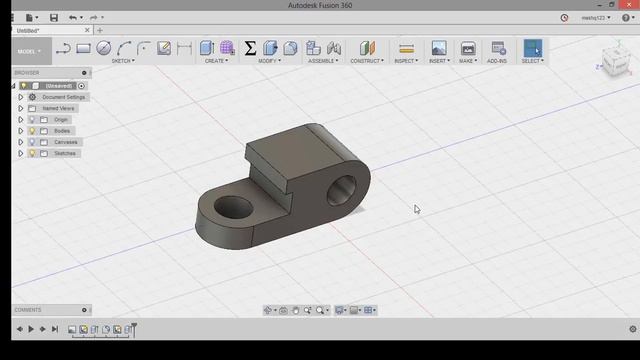Toggle visibility bulb of the root component

point(24,86)
